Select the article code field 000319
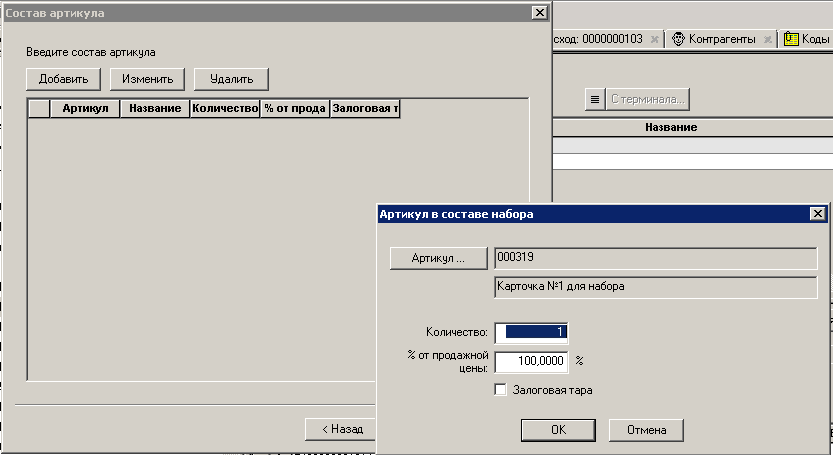833x455 pixels. pyautogui.click(x=656, y=258)
